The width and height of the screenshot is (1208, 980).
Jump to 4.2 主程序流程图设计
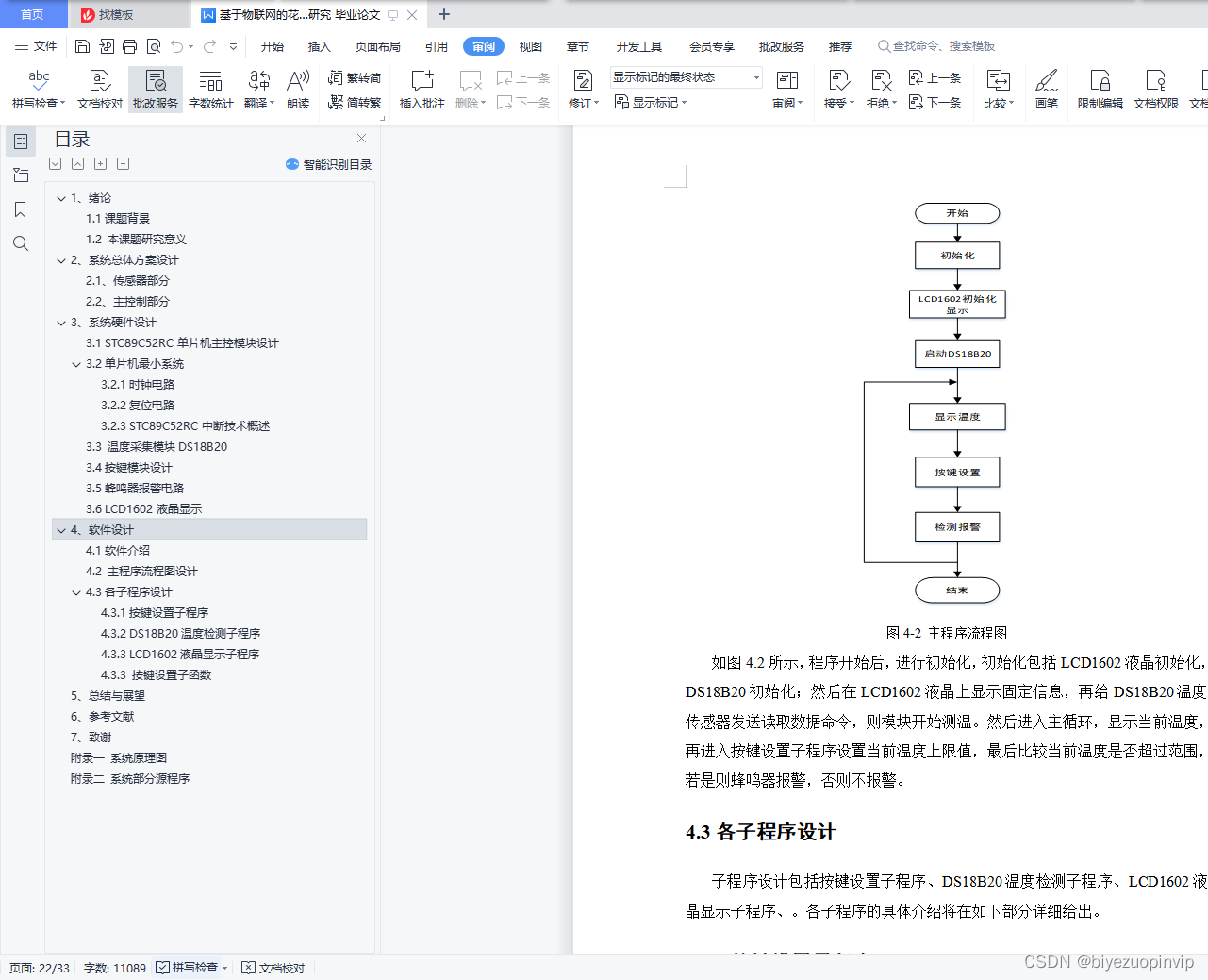(x=141, y=572)
